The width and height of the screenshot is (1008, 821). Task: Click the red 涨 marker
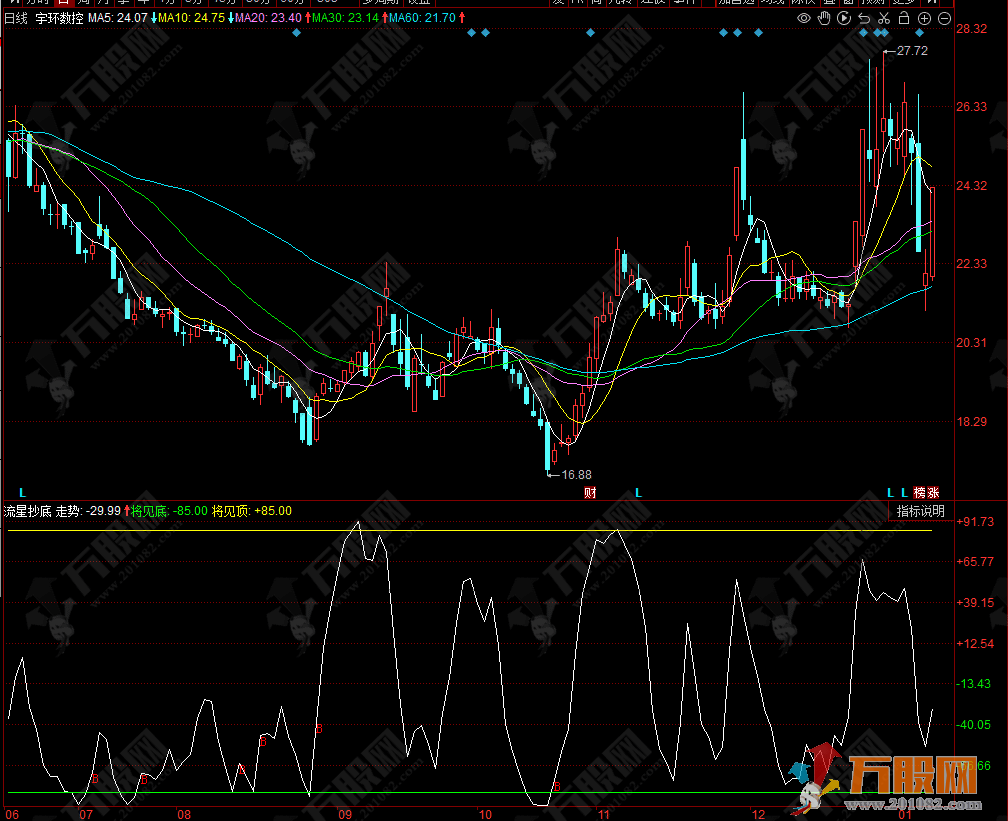pyautogui.click(x=933, y=493)
